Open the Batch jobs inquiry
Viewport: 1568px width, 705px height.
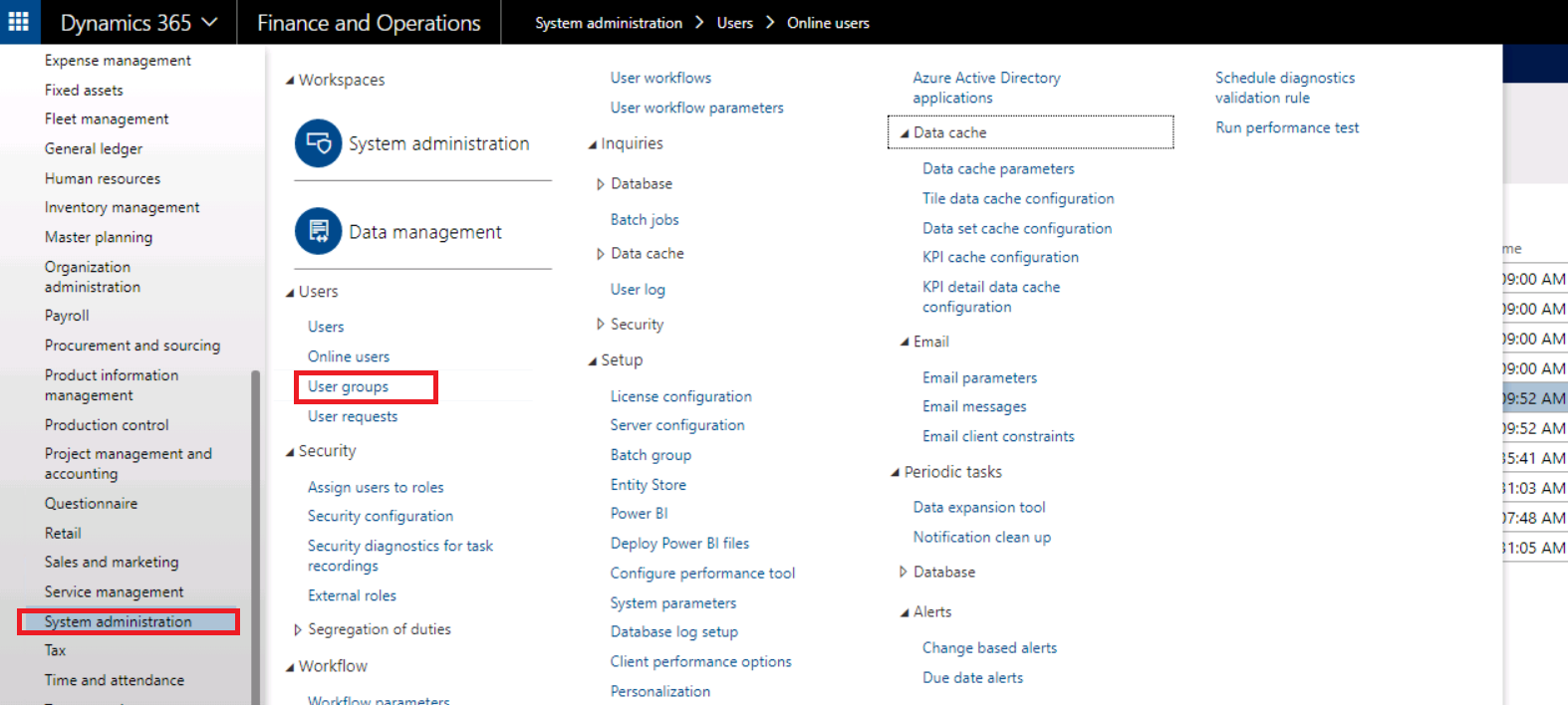(644, 219)
